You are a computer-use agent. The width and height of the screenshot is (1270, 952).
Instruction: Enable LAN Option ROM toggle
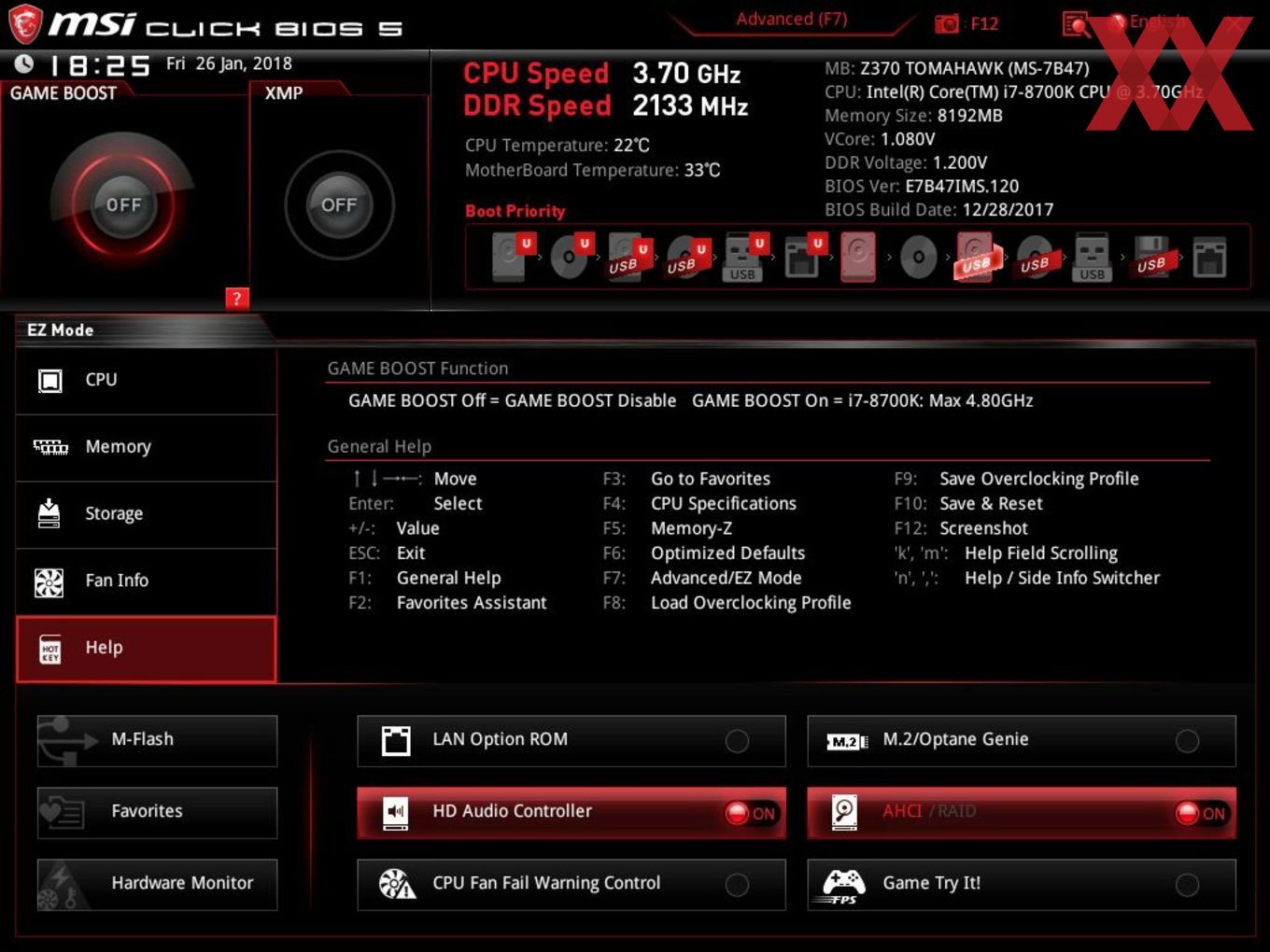click(x=737, y=741)
